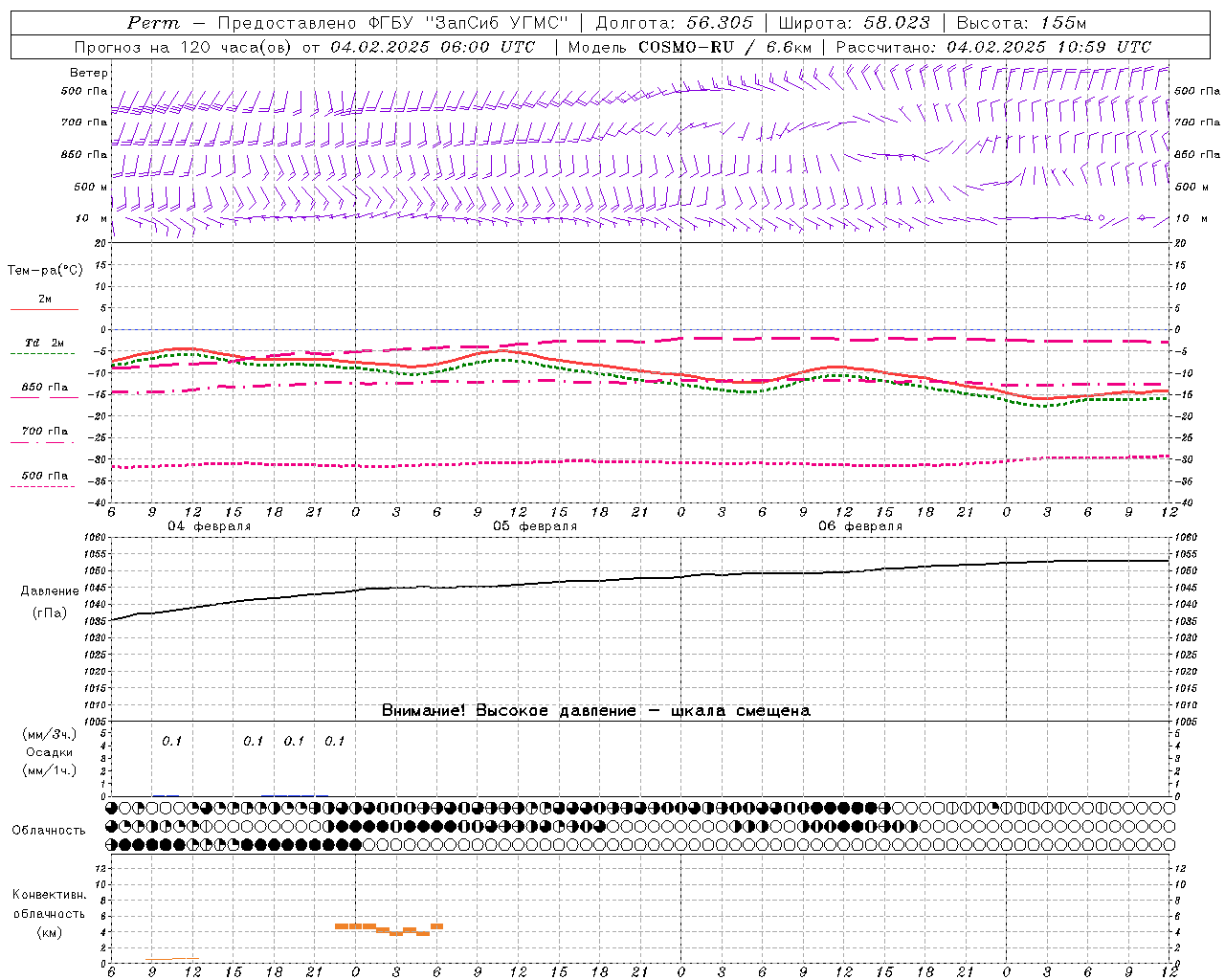Click the "06 февраля" date label
The width and height of the screenshot is (1225, 980).
860,526
